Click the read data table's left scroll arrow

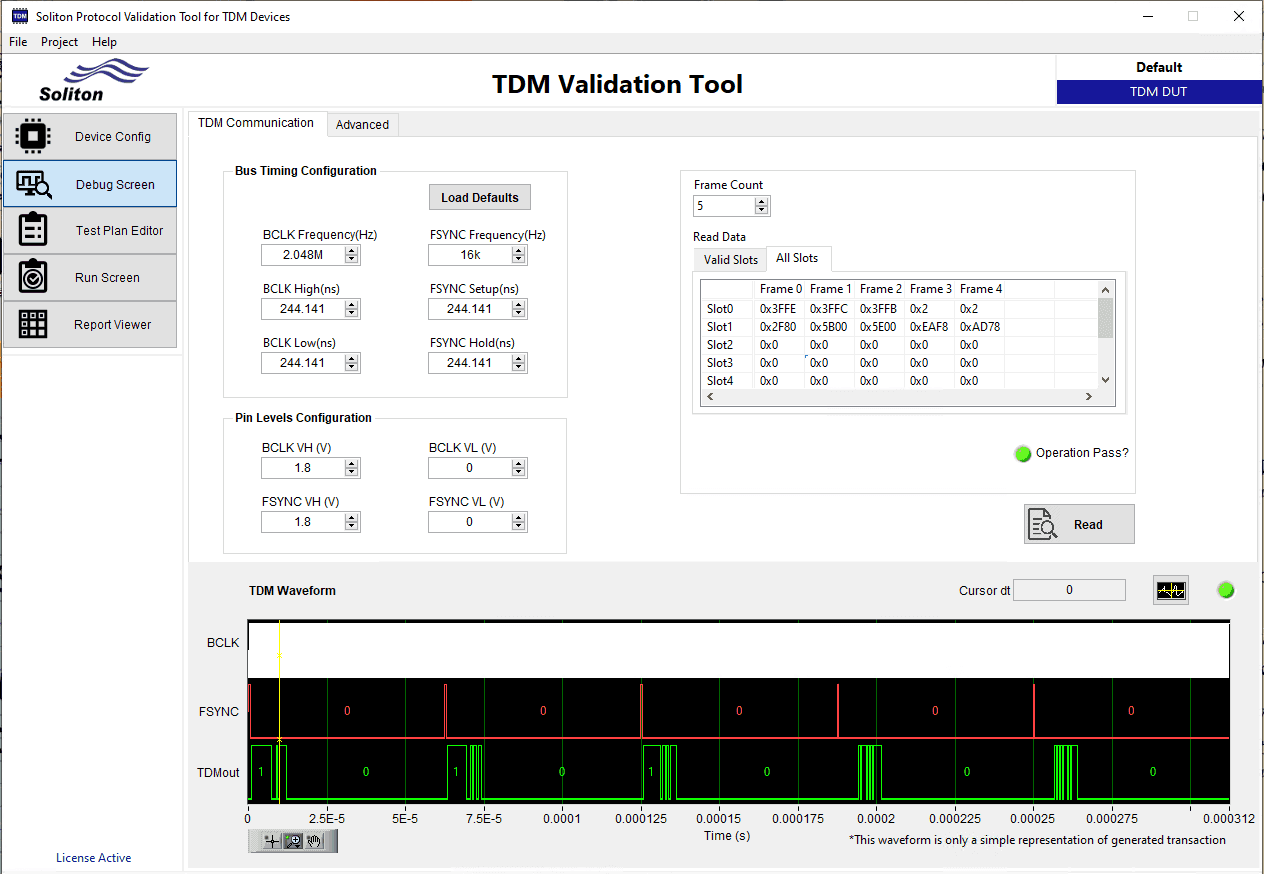(710, 397)
